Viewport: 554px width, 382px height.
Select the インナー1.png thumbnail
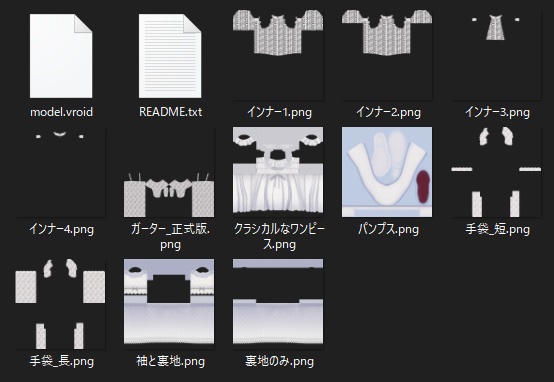[278, 55]
